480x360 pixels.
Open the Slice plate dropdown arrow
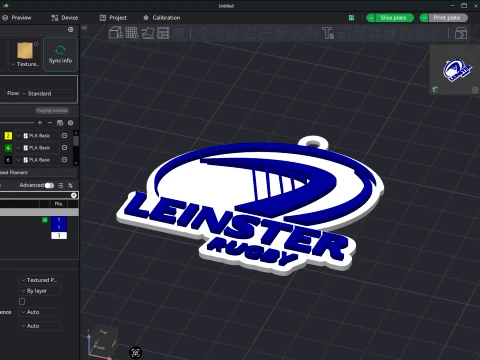pos(371,18)
